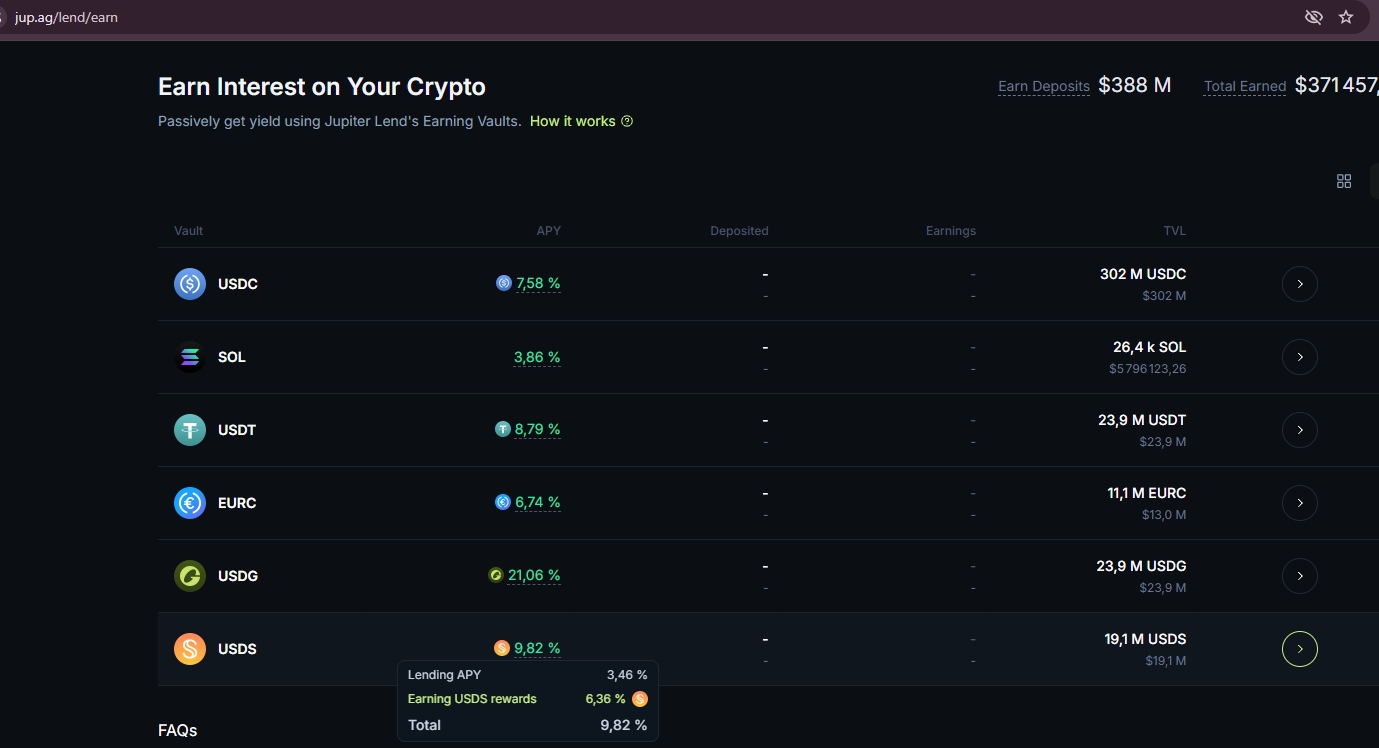Image resolution: width=1379 pixels, height=748 pixels.
Task: Select the USDT vault name
Action: (237, 430)
